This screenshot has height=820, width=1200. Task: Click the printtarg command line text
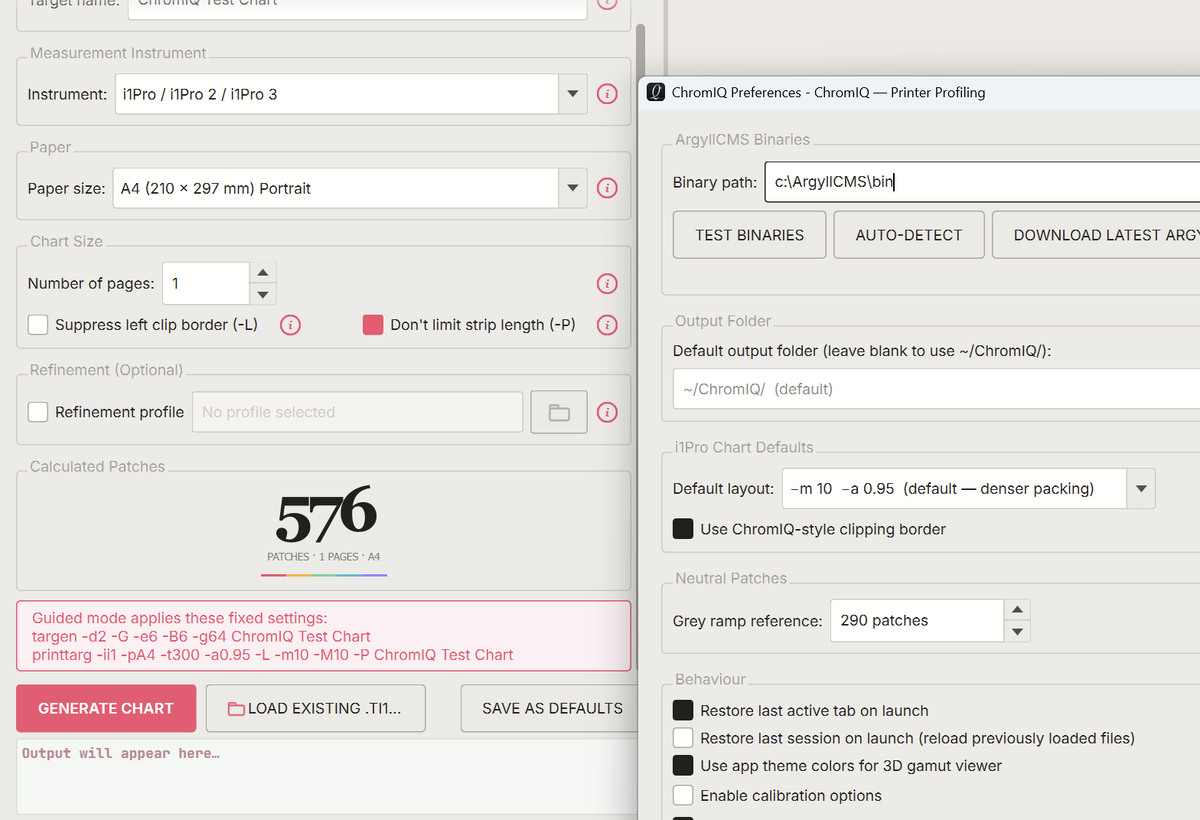tap(273, 655)
